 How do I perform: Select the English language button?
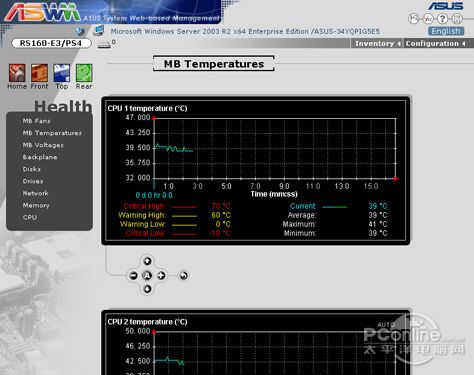446,31
